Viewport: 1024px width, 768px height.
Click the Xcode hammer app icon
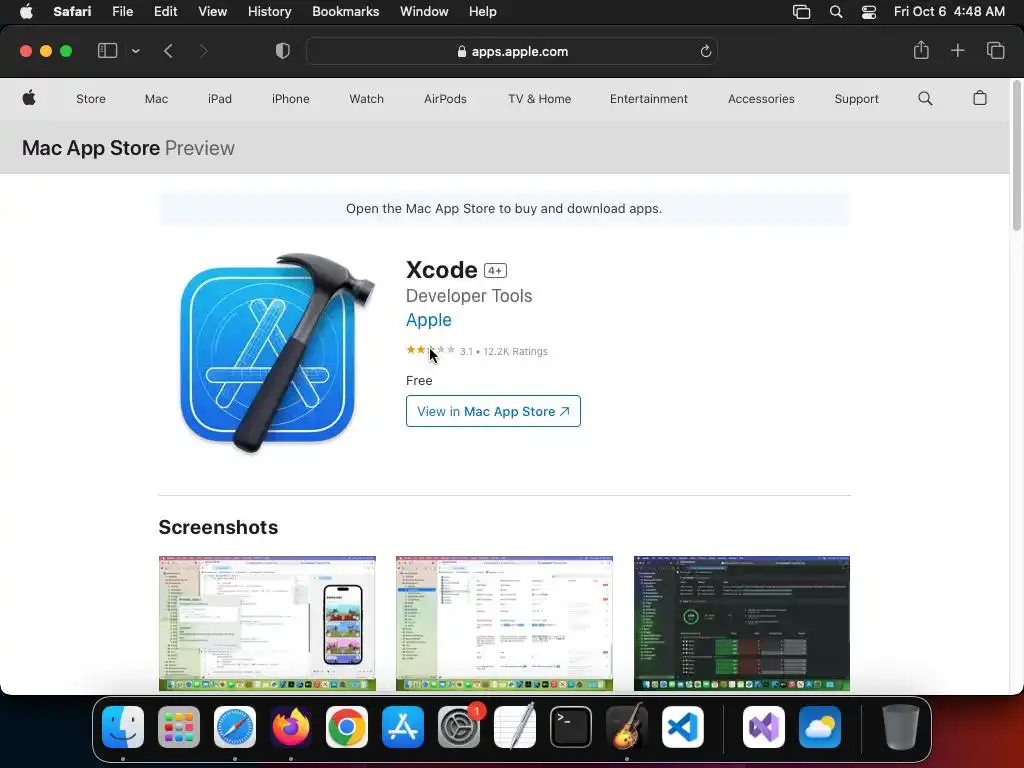278,353
